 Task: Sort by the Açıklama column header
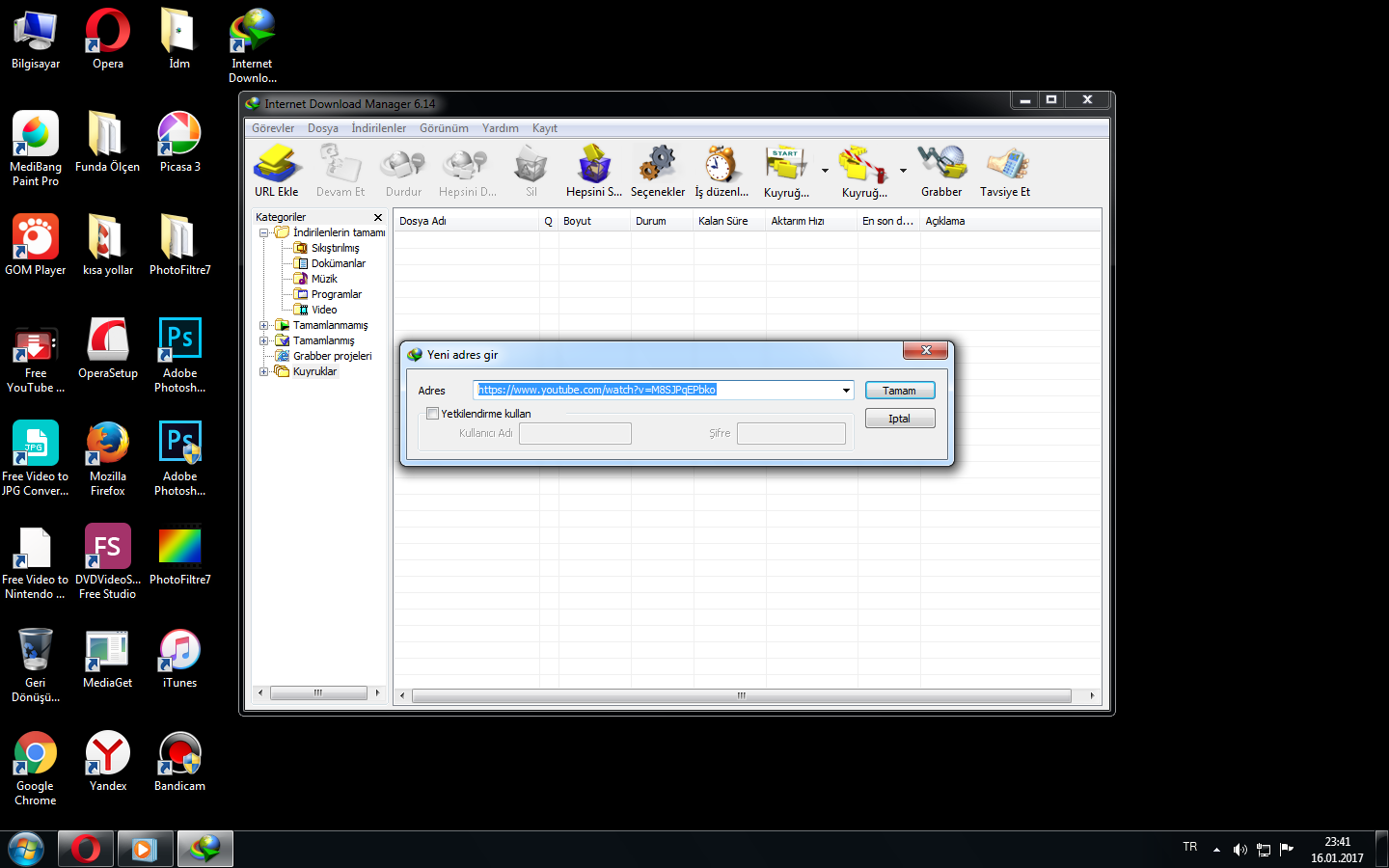point(1010,221)
